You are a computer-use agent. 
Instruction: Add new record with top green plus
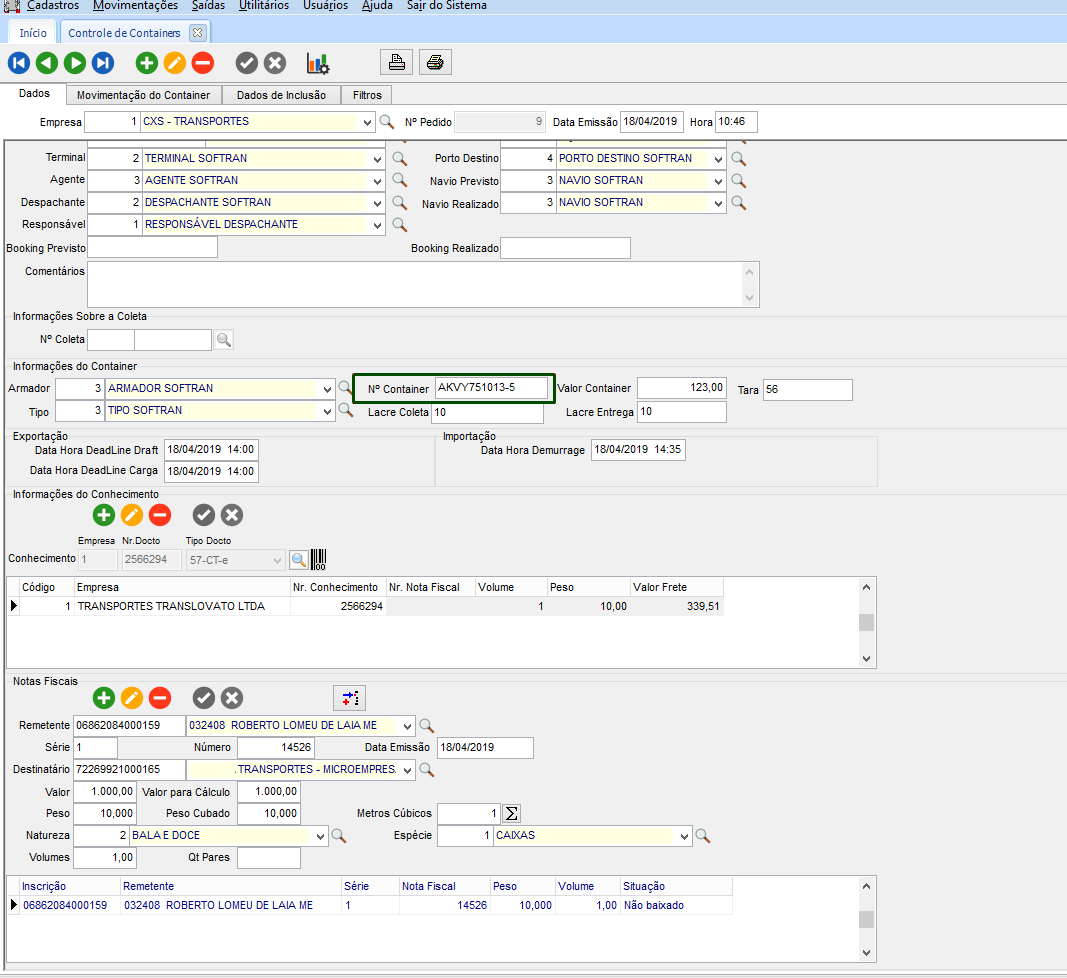click(x=147, y=63)
